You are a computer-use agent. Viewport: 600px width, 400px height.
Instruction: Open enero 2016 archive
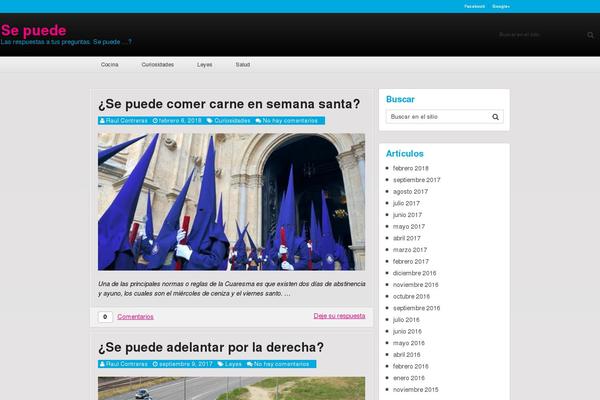409,378
